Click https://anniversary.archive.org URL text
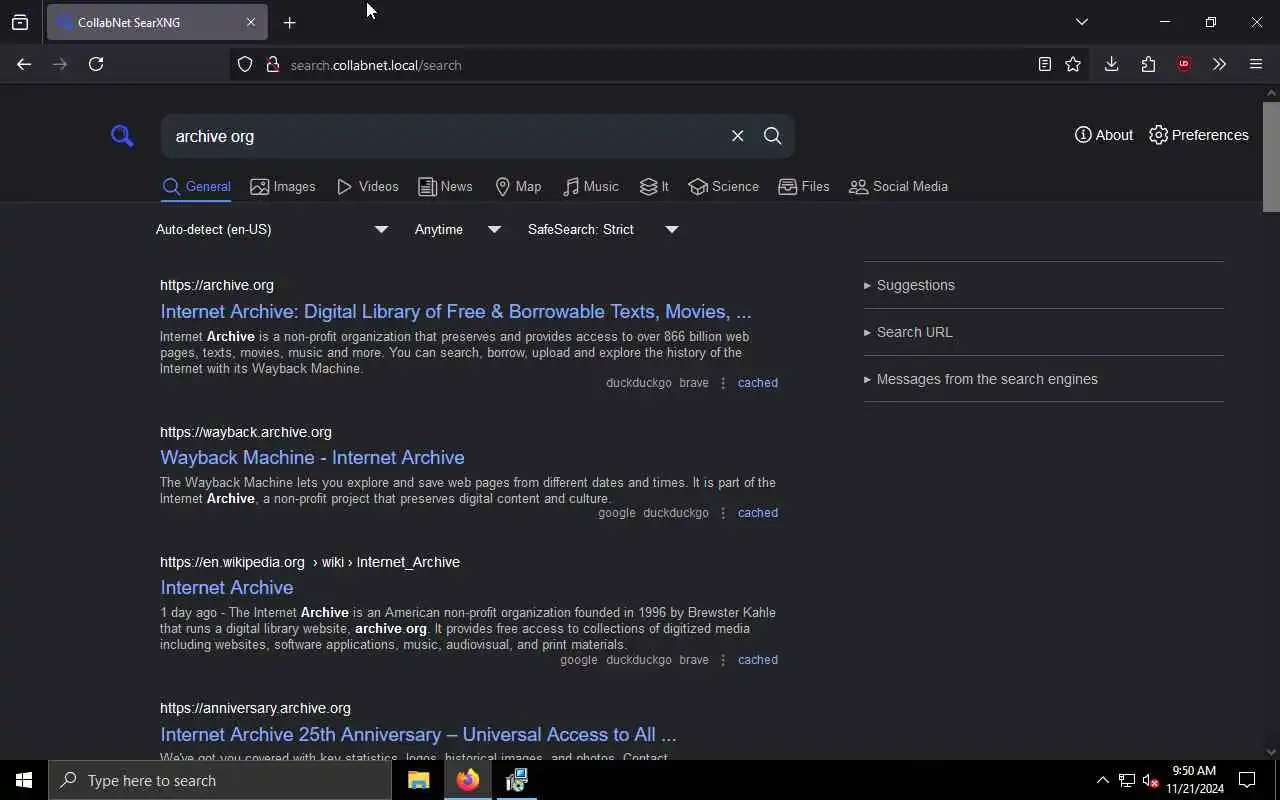1280x800 pixels. coord(255,709)
